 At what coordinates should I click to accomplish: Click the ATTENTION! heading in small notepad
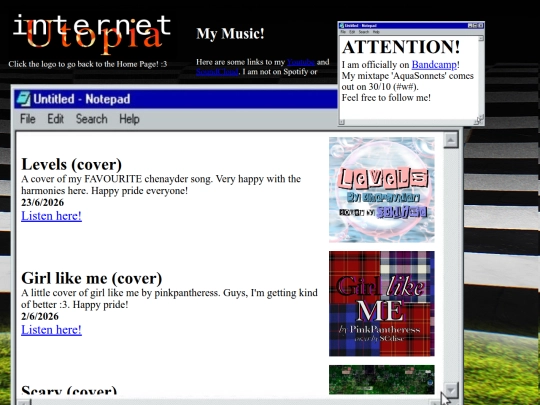tap(401, 47)
